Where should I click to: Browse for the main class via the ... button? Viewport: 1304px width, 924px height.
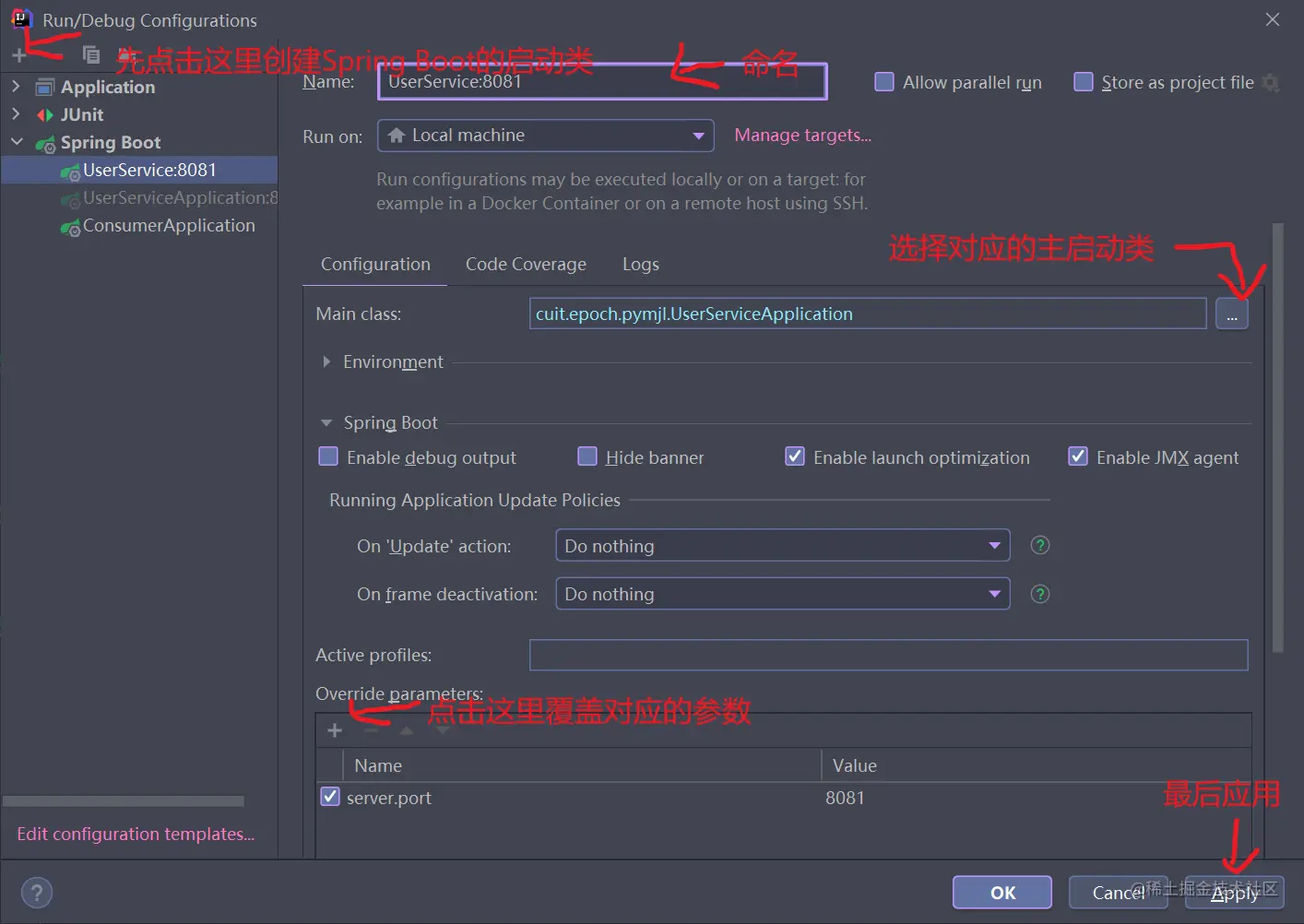pos(1231,314)
